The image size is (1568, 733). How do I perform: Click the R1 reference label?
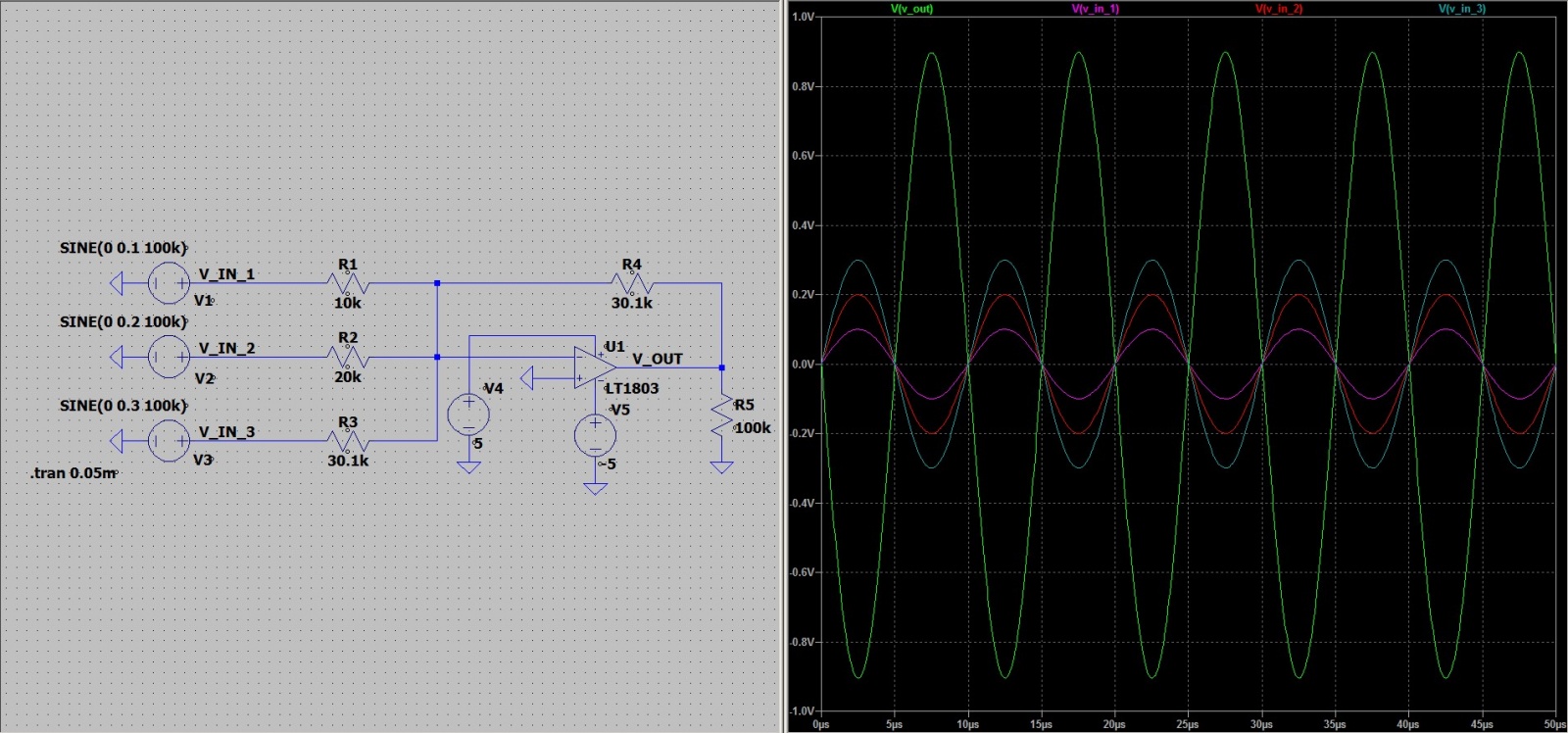point(348,265)
